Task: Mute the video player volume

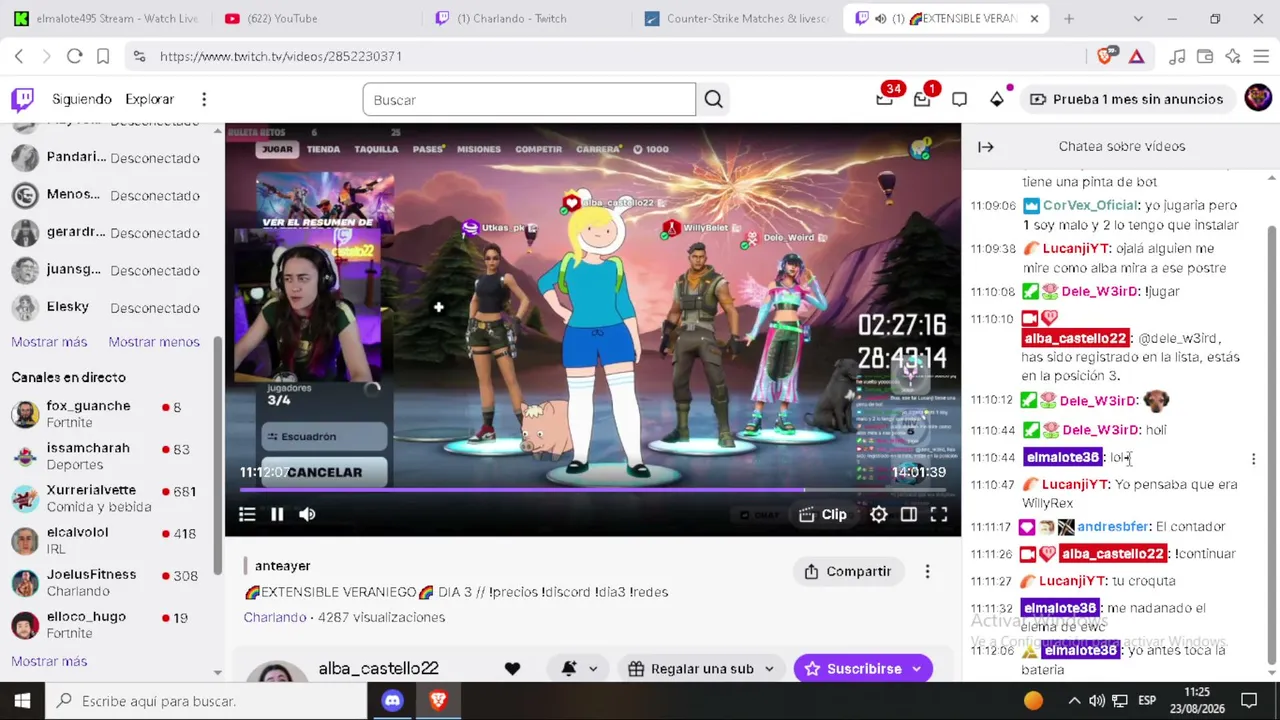Action: point(307,514)
